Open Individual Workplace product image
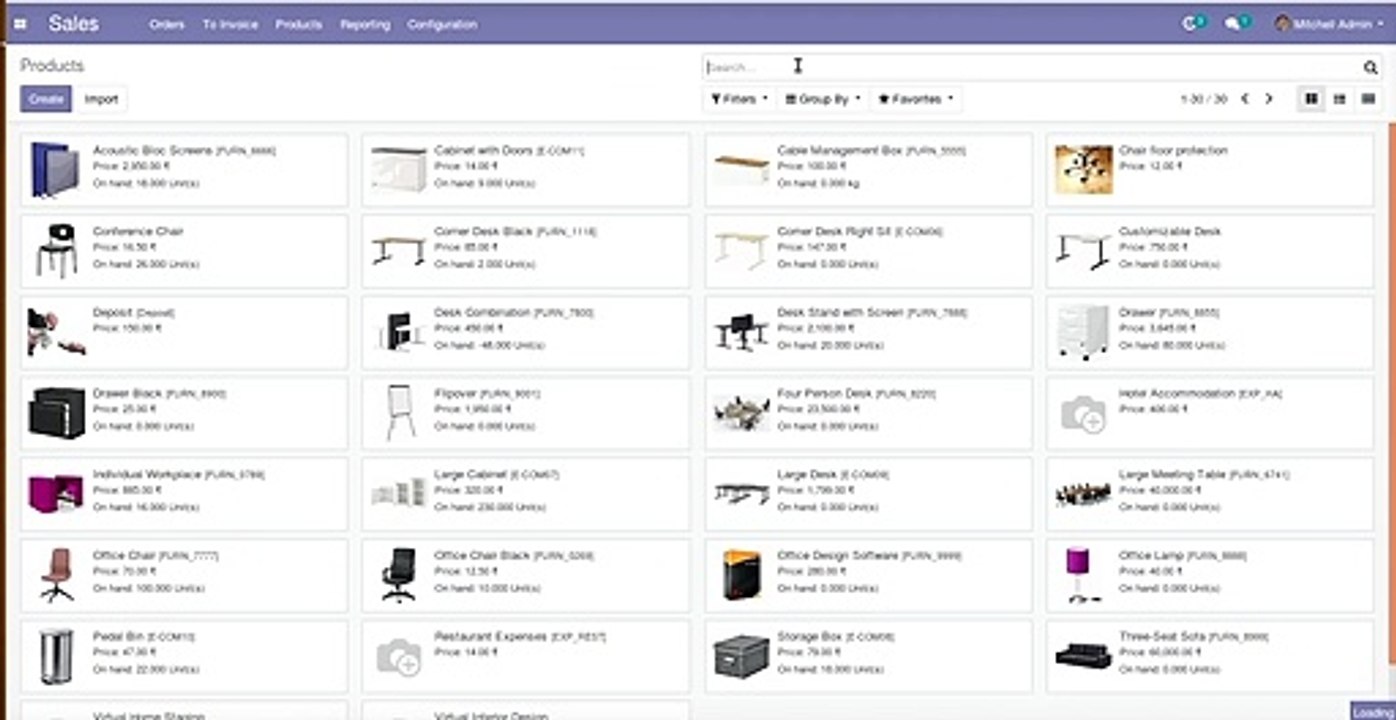This screenshot has width=1396, height=720. [x=56, y=494]
